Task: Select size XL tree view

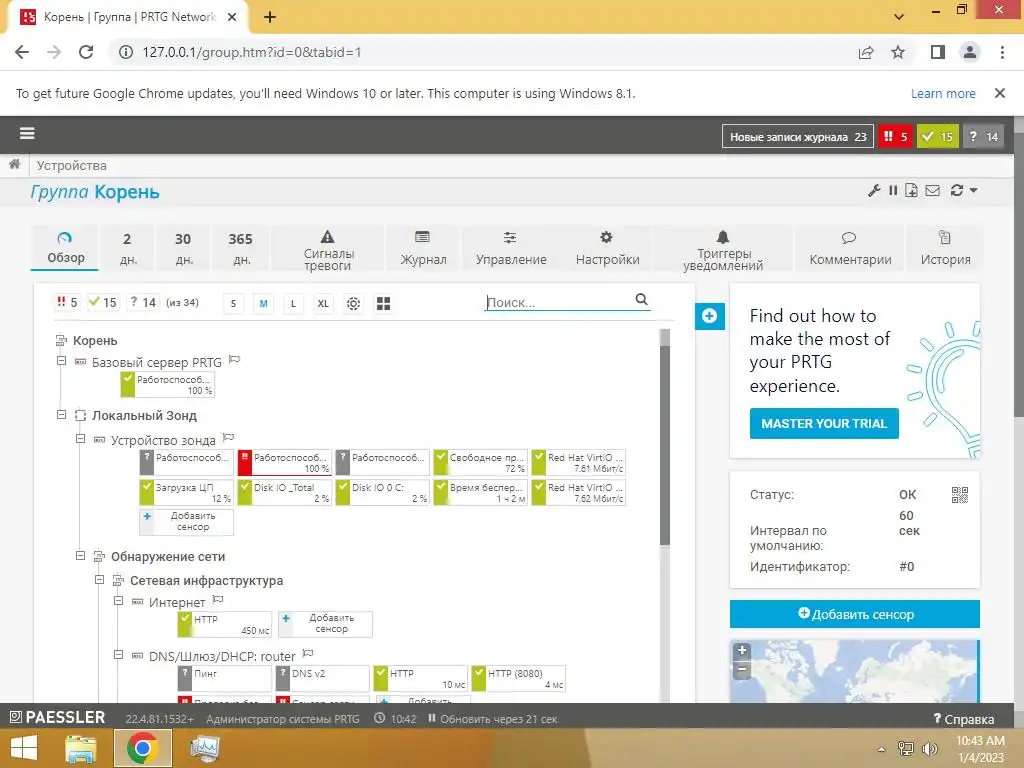Action: coord(323,304)
